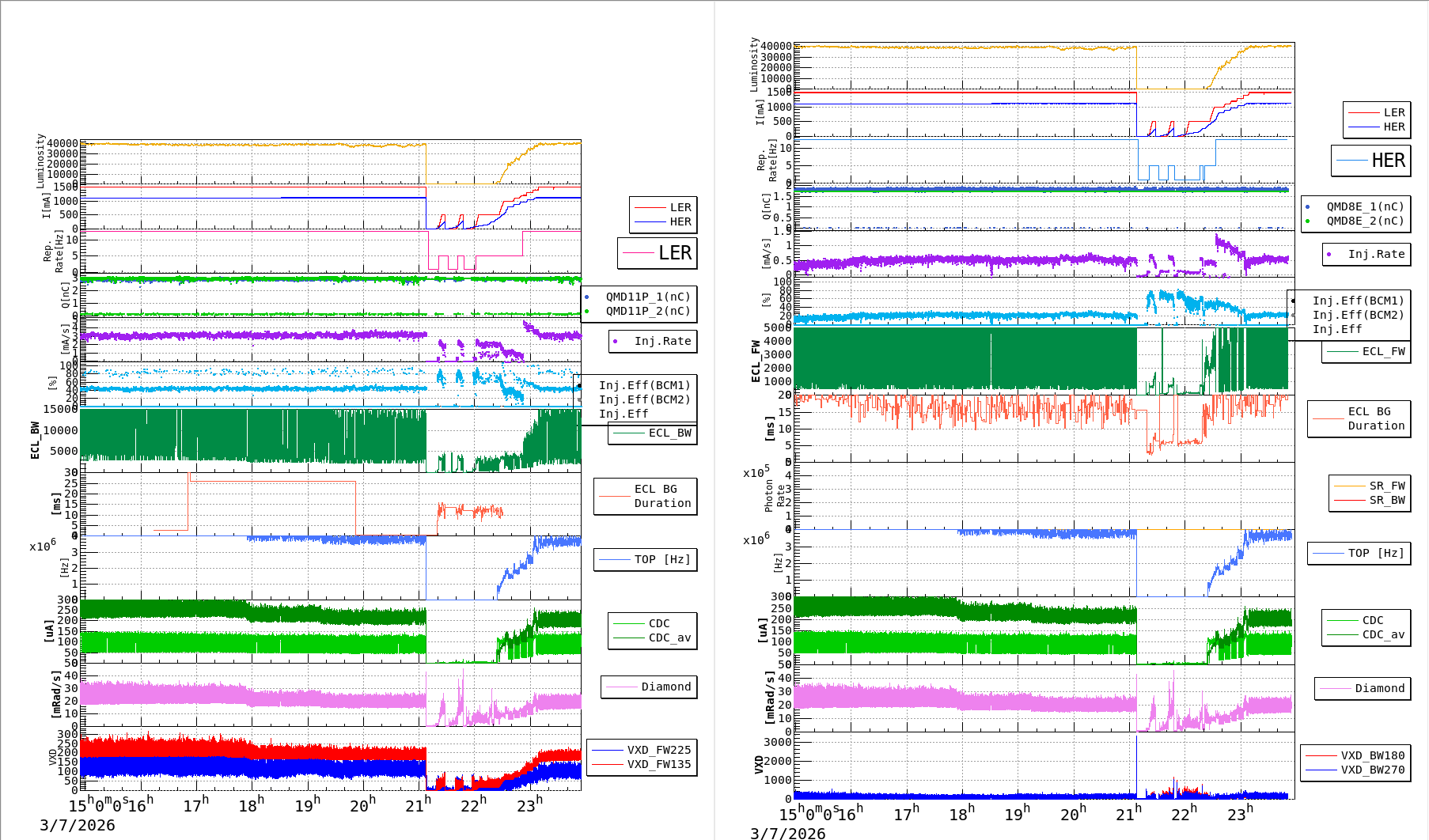Select the VXD_FW135 legend entry

[658, 764]
